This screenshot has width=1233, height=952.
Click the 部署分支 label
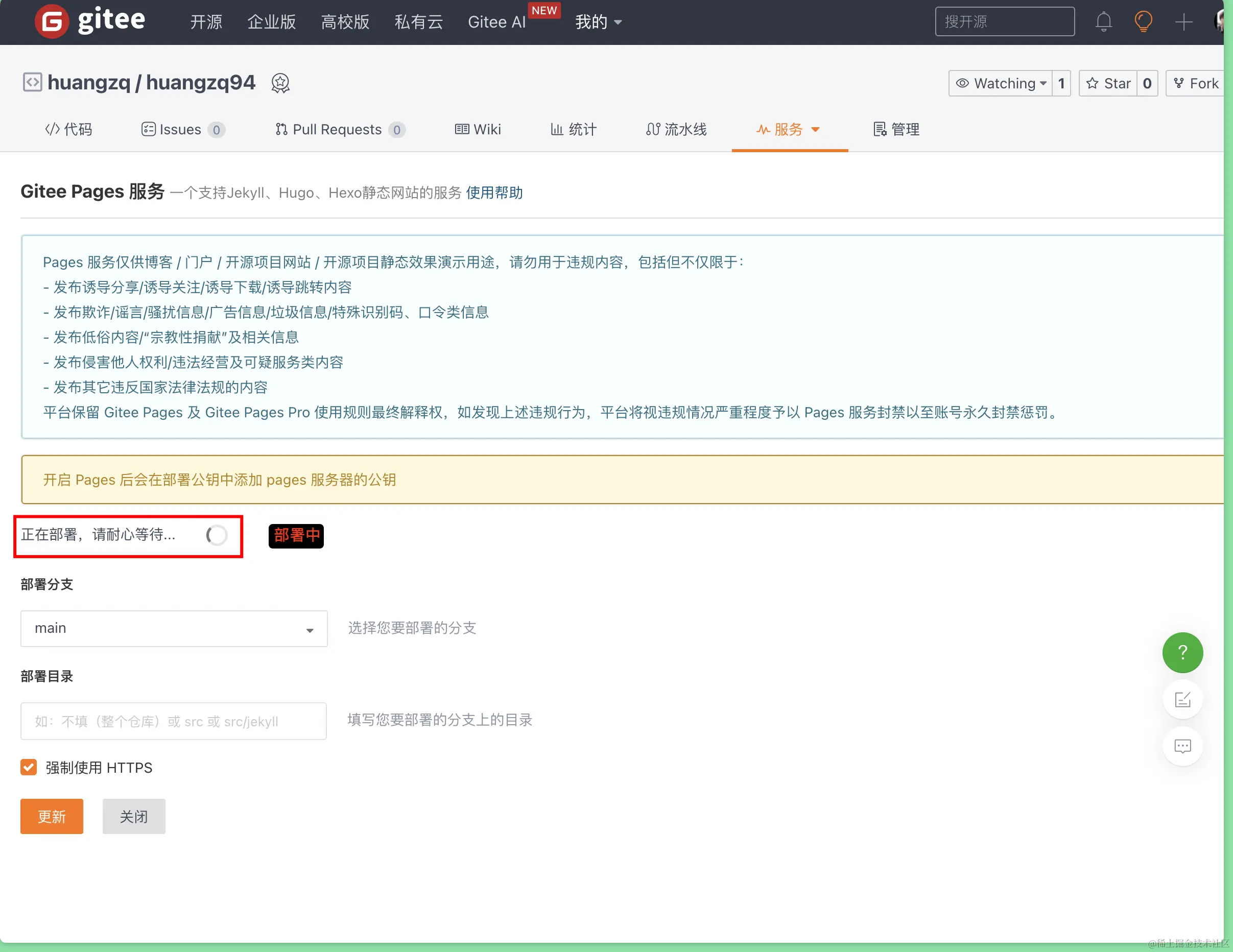(x=47, y=584)
